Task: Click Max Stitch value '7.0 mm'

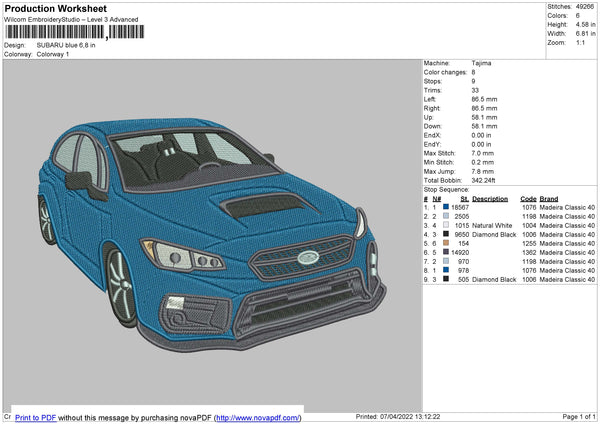Action: pyautogui.click(x=483, y=153)
